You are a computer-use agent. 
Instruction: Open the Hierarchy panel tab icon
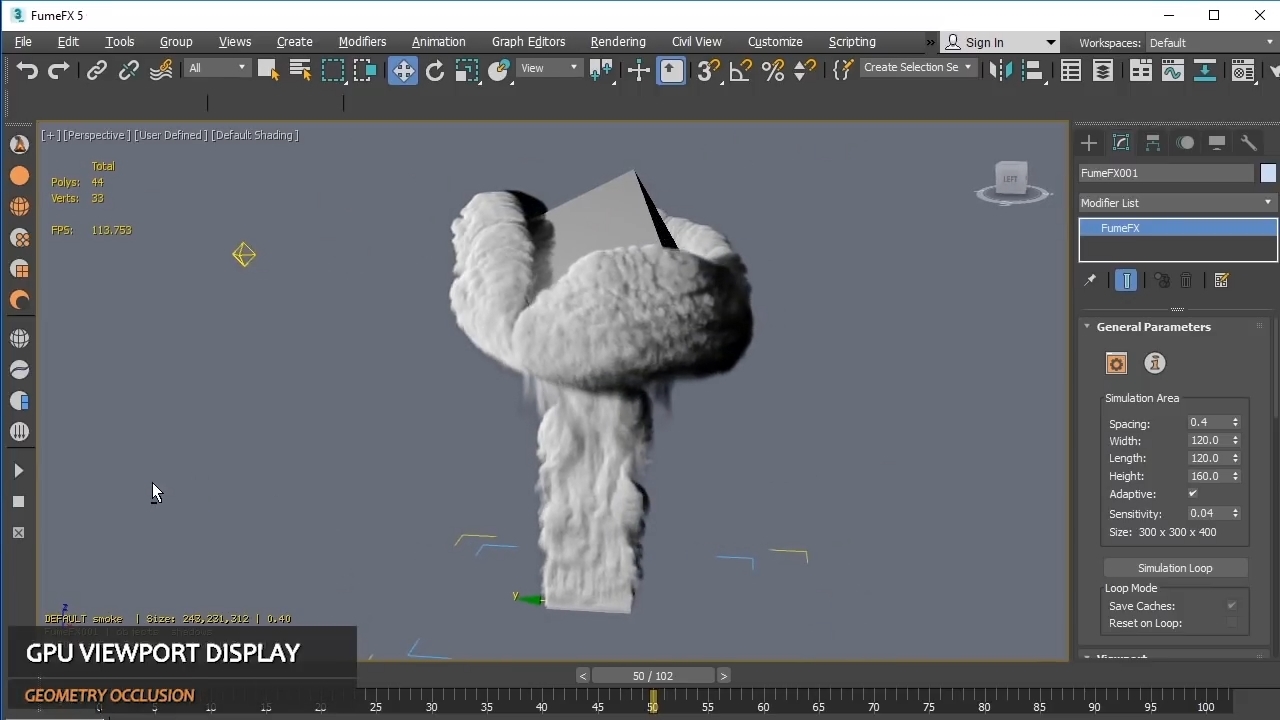pyautogui.click(x=1153, y=143)
